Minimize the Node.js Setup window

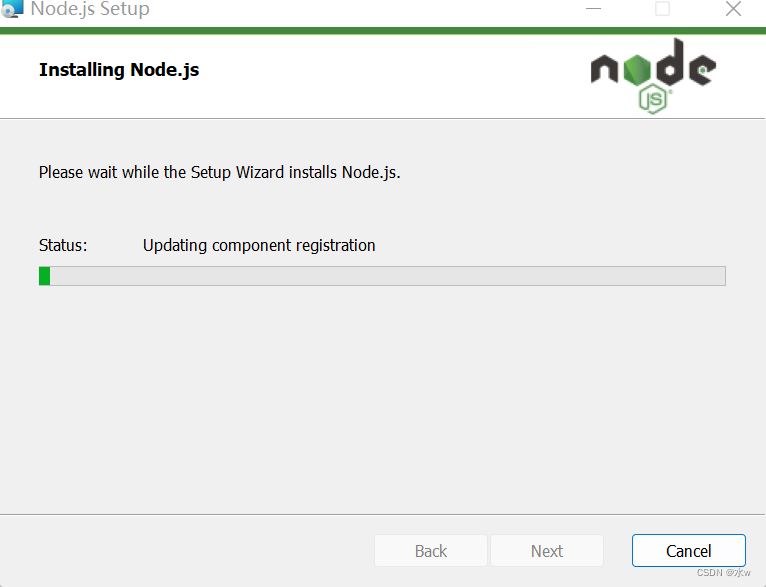pos(594,10)
